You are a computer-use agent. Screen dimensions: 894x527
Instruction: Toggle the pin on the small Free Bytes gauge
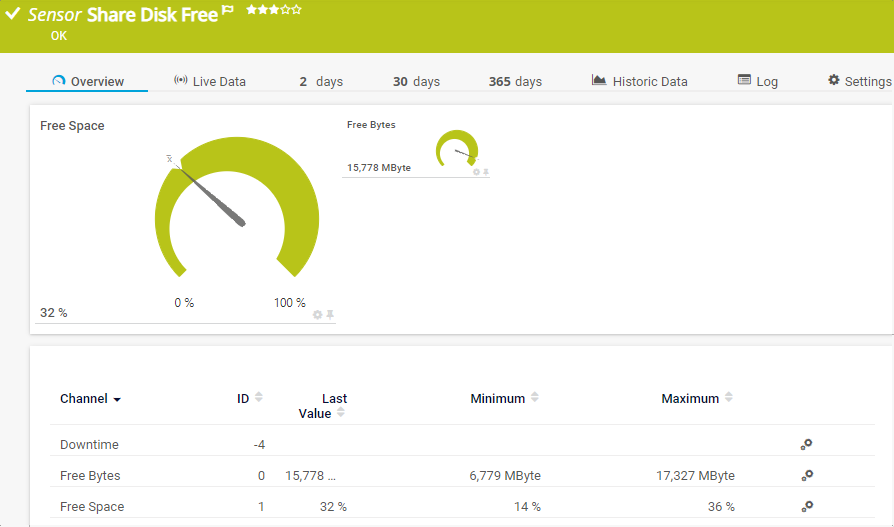coord(486,172)
